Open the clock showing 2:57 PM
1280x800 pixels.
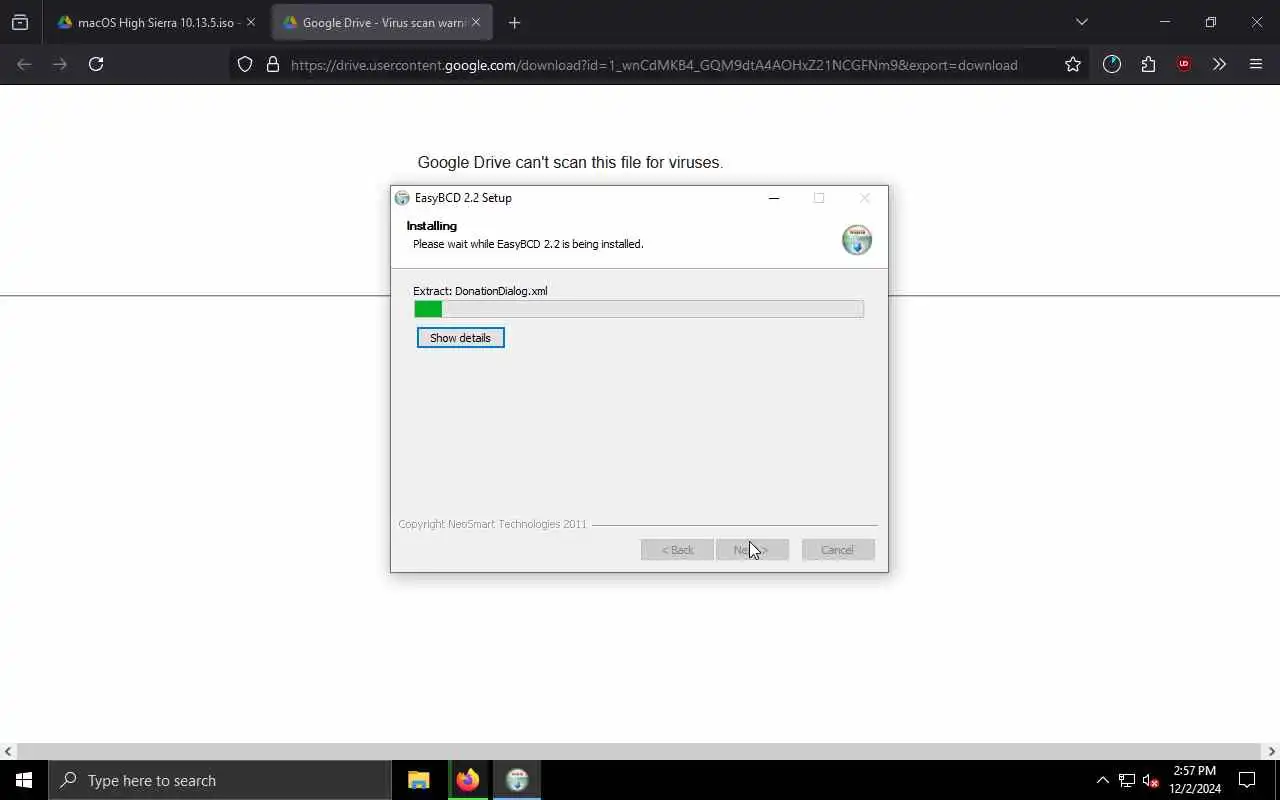pos(1195,780)
